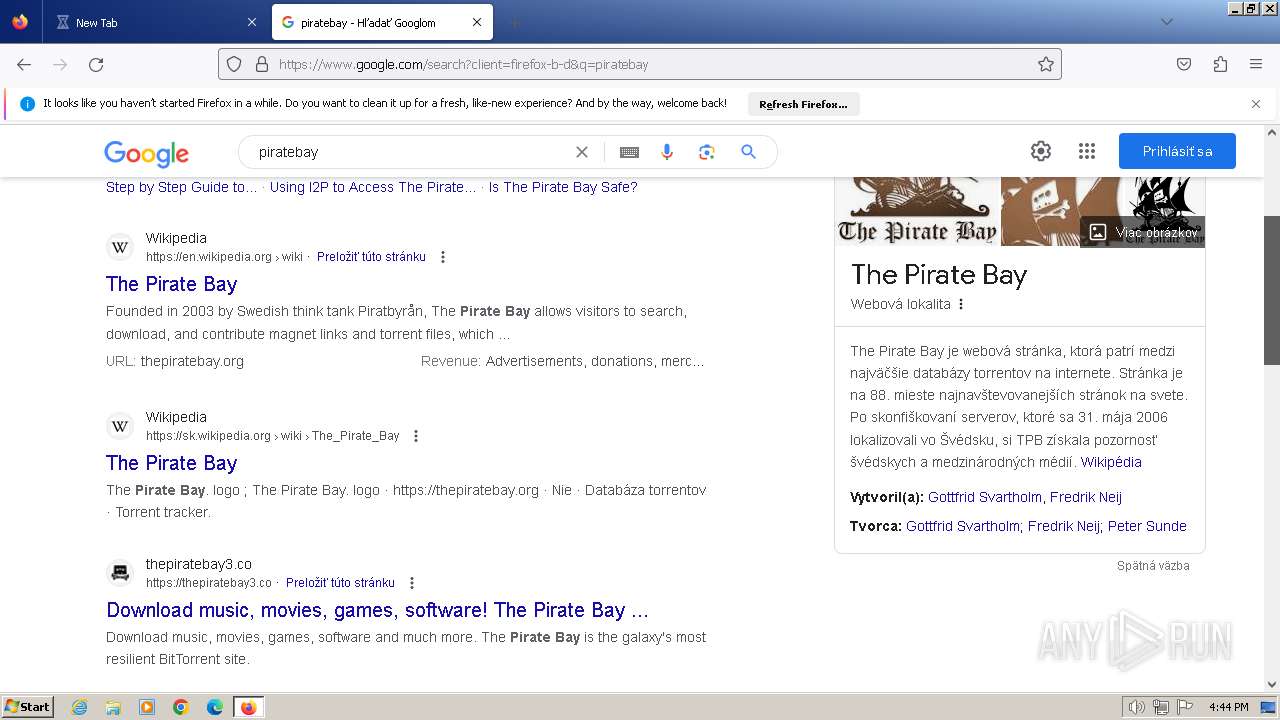Reload the current page

point(96,64)
